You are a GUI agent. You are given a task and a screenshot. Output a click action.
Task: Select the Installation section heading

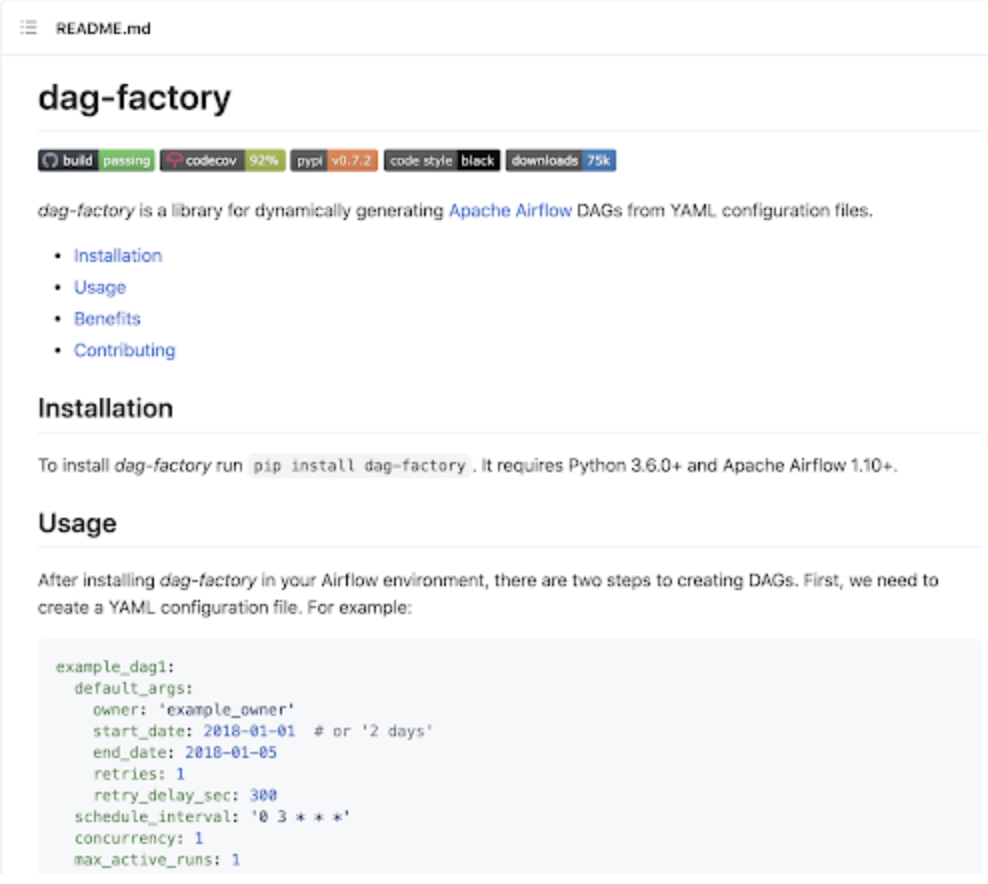pyautogui.click(x=105, y=409)
